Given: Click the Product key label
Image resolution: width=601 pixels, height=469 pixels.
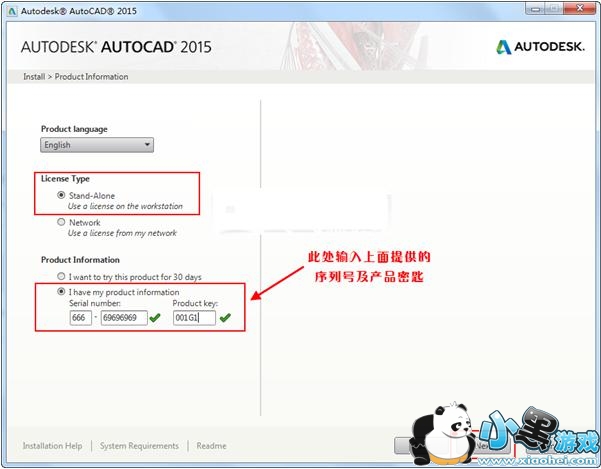Looking at the screenshot, I should click(195, 303).
